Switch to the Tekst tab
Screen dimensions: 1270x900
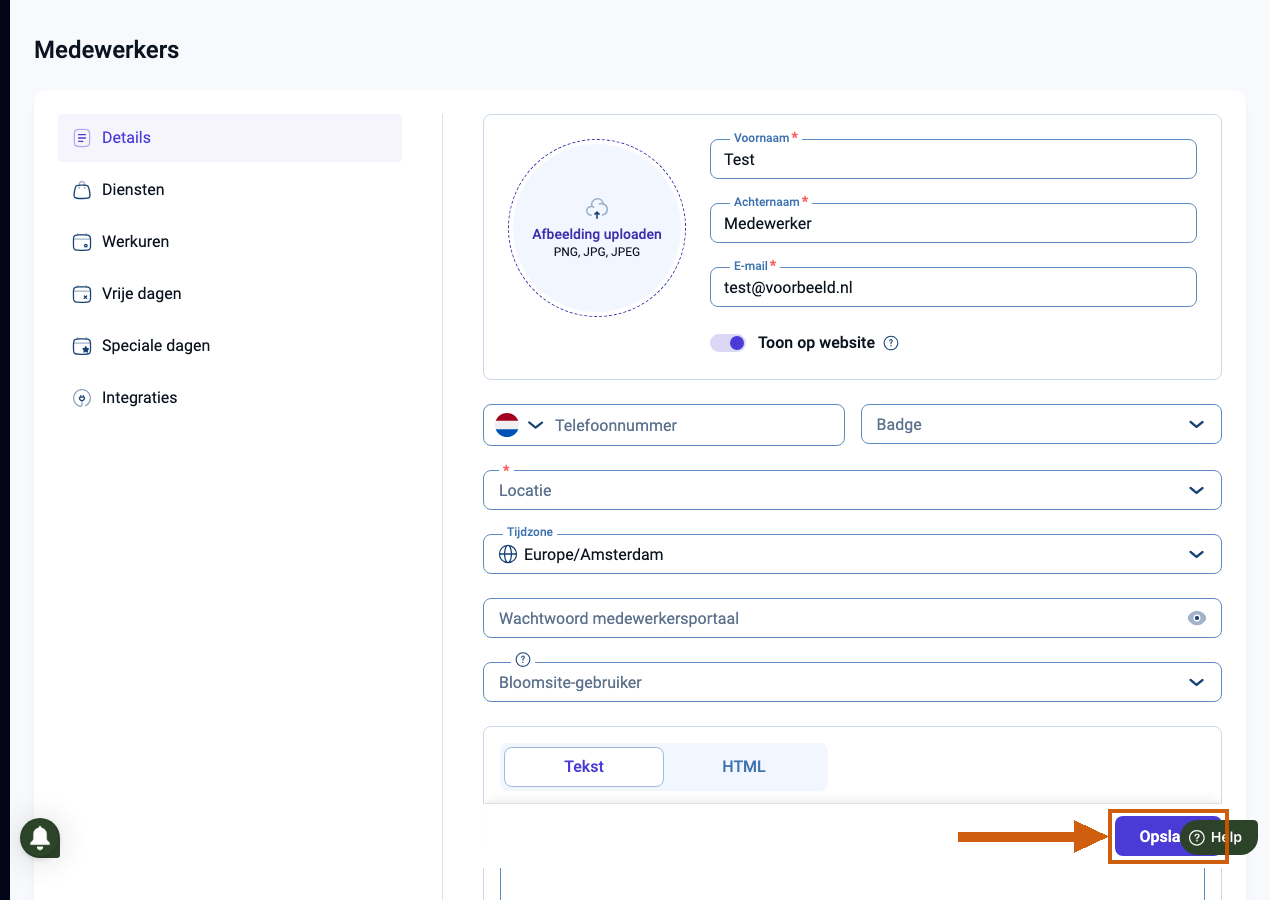click(584, 767)
